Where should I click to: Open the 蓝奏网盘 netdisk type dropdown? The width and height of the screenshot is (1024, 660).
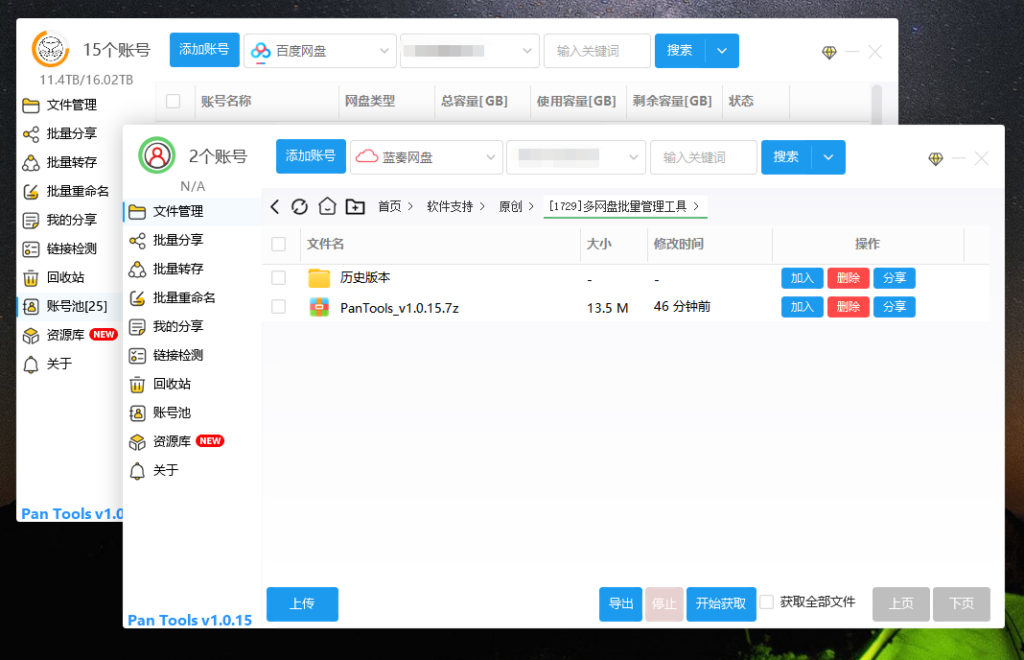(x=426, y=156)
